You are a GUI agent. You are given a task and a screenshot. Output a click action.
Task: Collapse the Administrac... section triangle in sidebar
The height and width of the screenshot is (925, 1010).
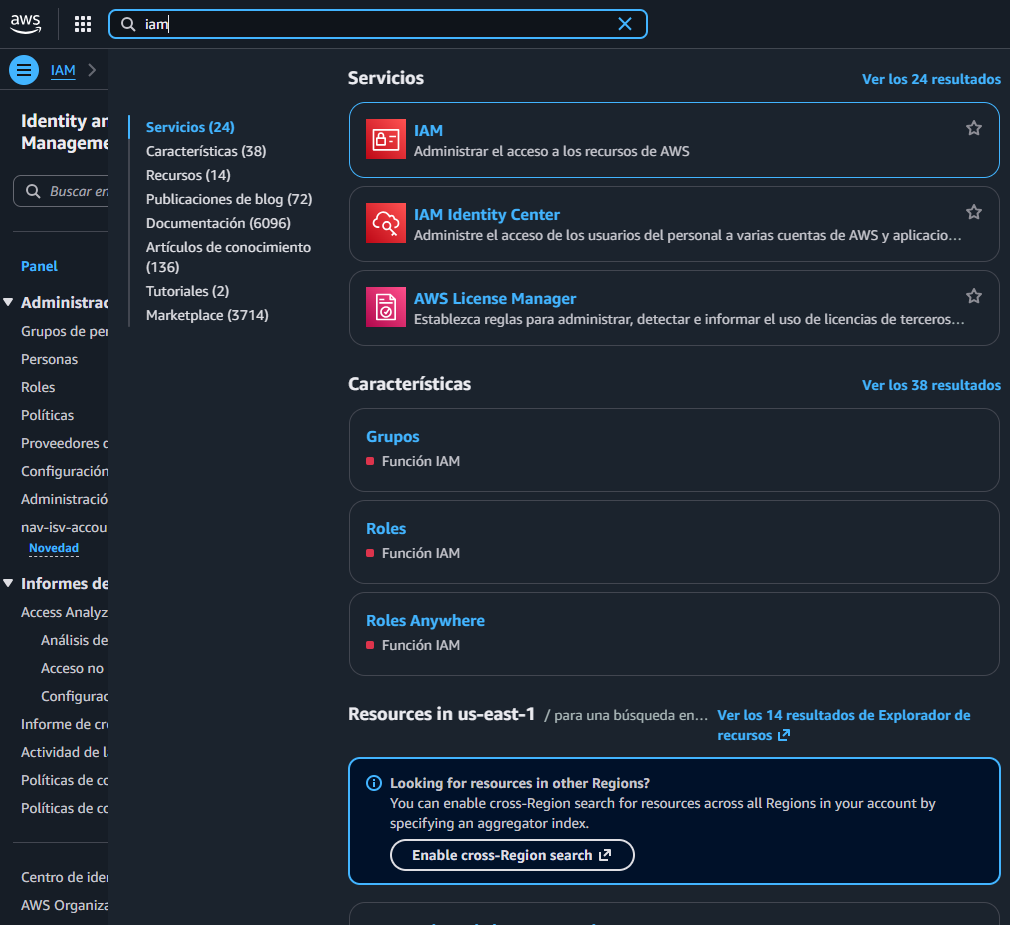tap(9, 302)
